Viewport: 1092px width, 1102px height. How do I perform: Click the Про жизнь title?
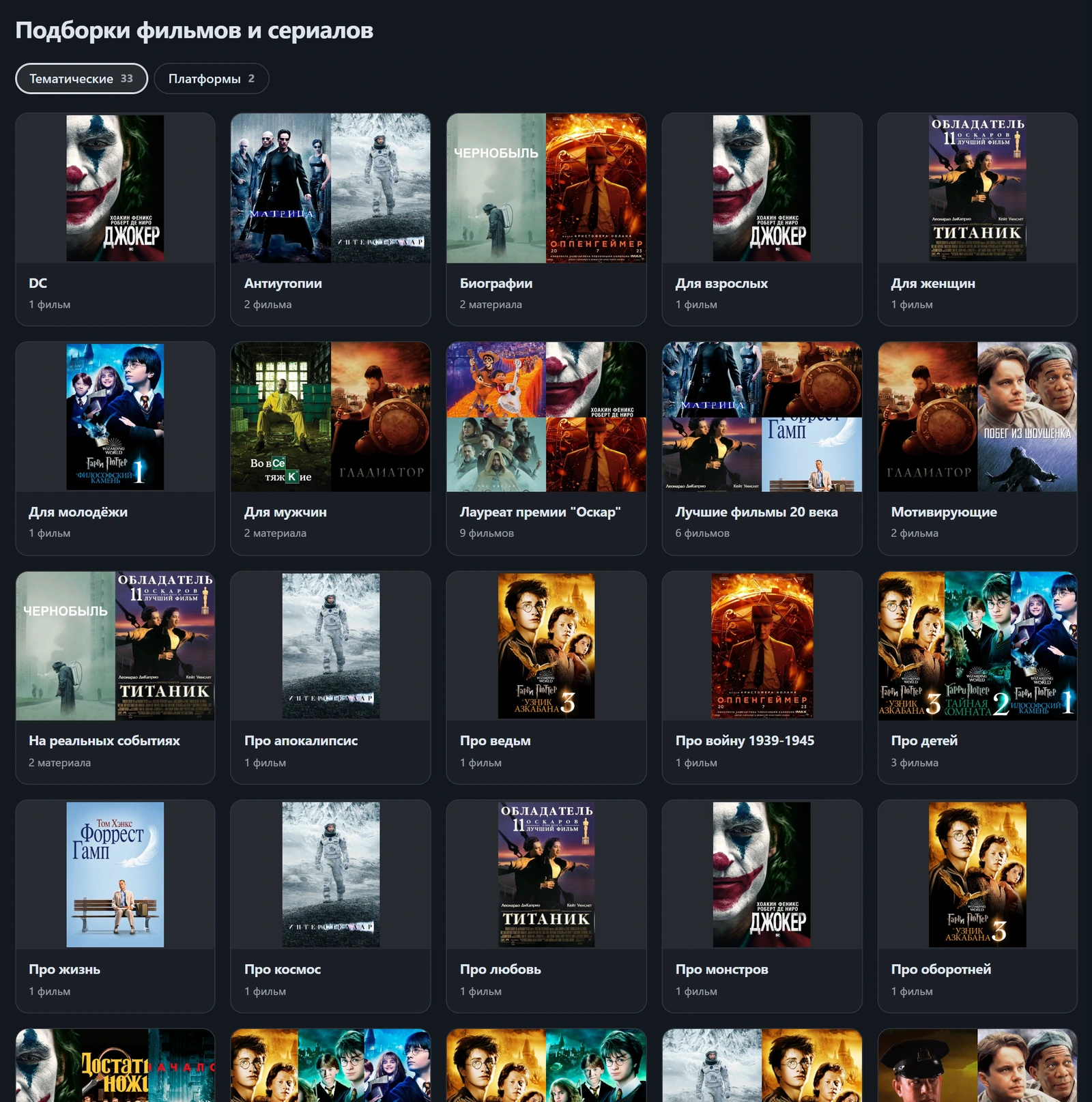(64, 969)
